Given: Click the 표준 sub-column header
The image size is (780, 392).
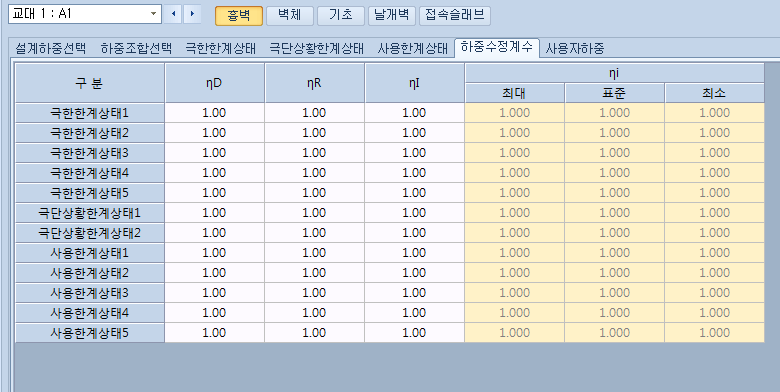Looking at the screenshot, I should coord(614,93).
